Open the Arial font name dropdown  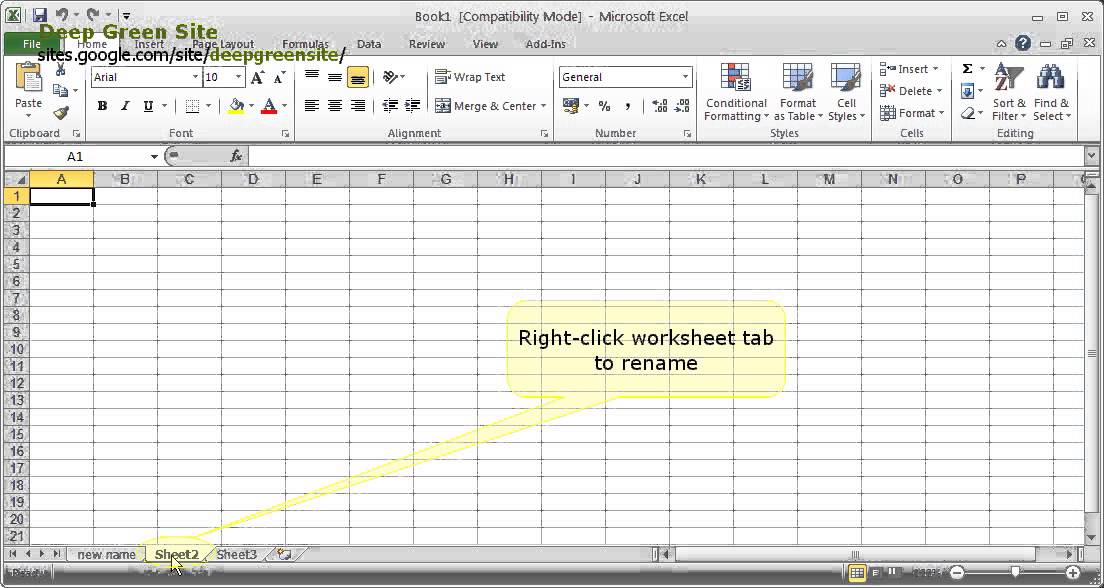[x=195, y=77]
